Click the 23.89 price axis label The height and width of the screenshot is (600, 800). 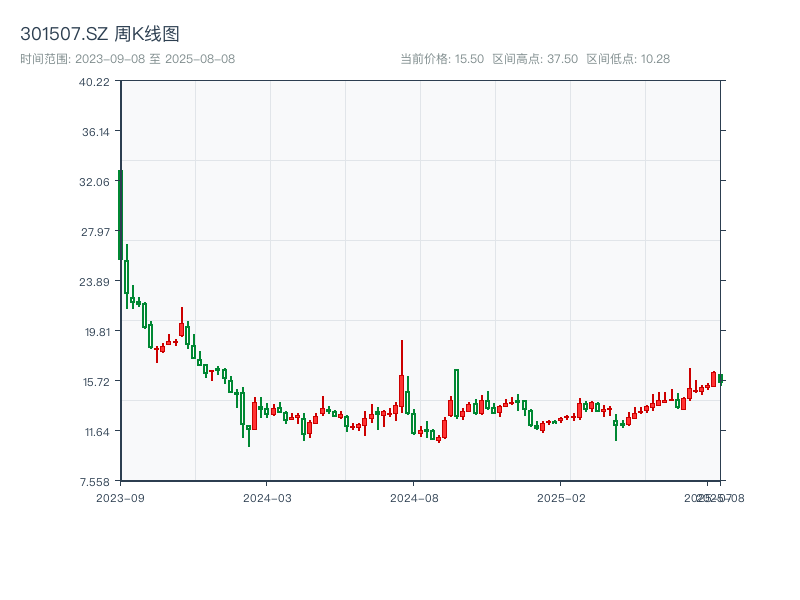click(x=95, y=282)
